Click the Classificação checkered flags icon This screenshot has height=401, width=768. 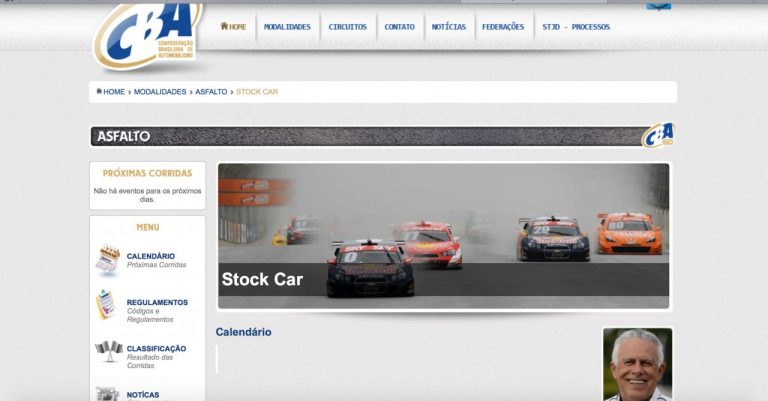108,351
